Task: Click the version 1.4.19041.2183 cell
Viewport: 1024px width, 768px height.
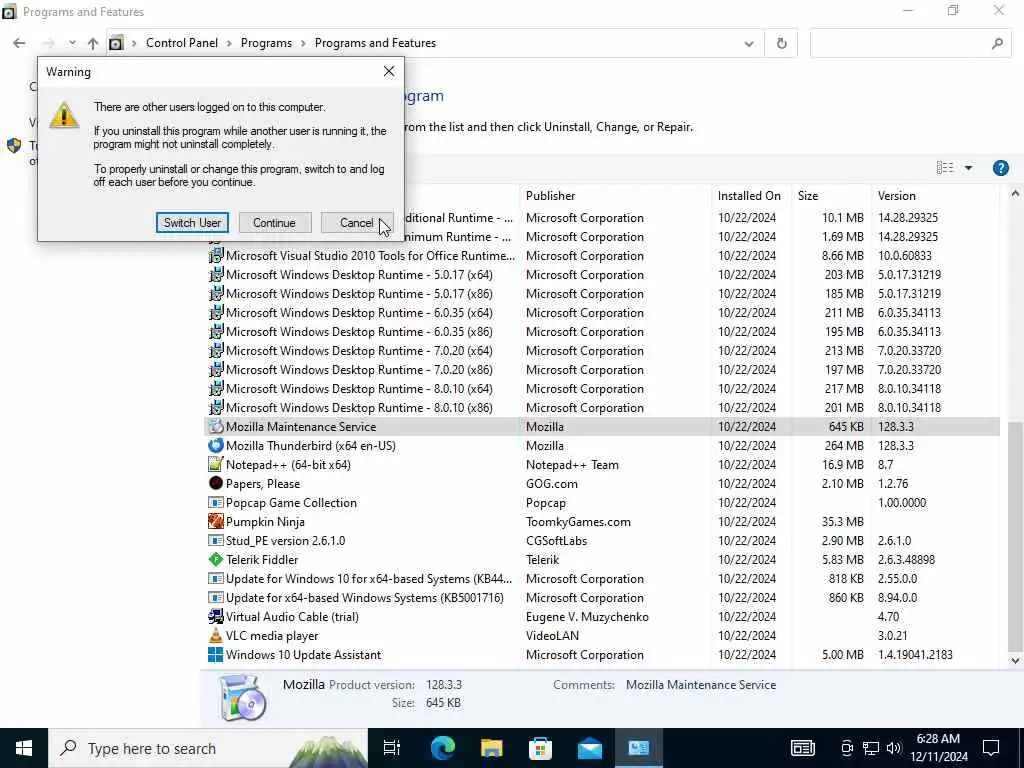Action: (x=915, y=654)
